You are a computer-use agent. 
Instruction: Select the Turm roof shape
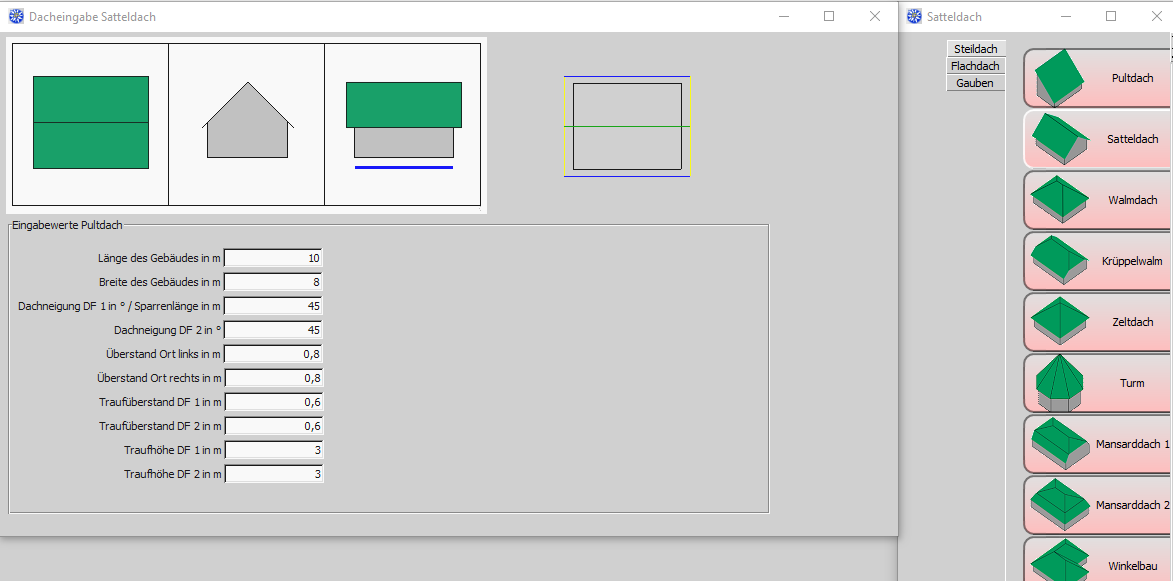pos(1097,383)
